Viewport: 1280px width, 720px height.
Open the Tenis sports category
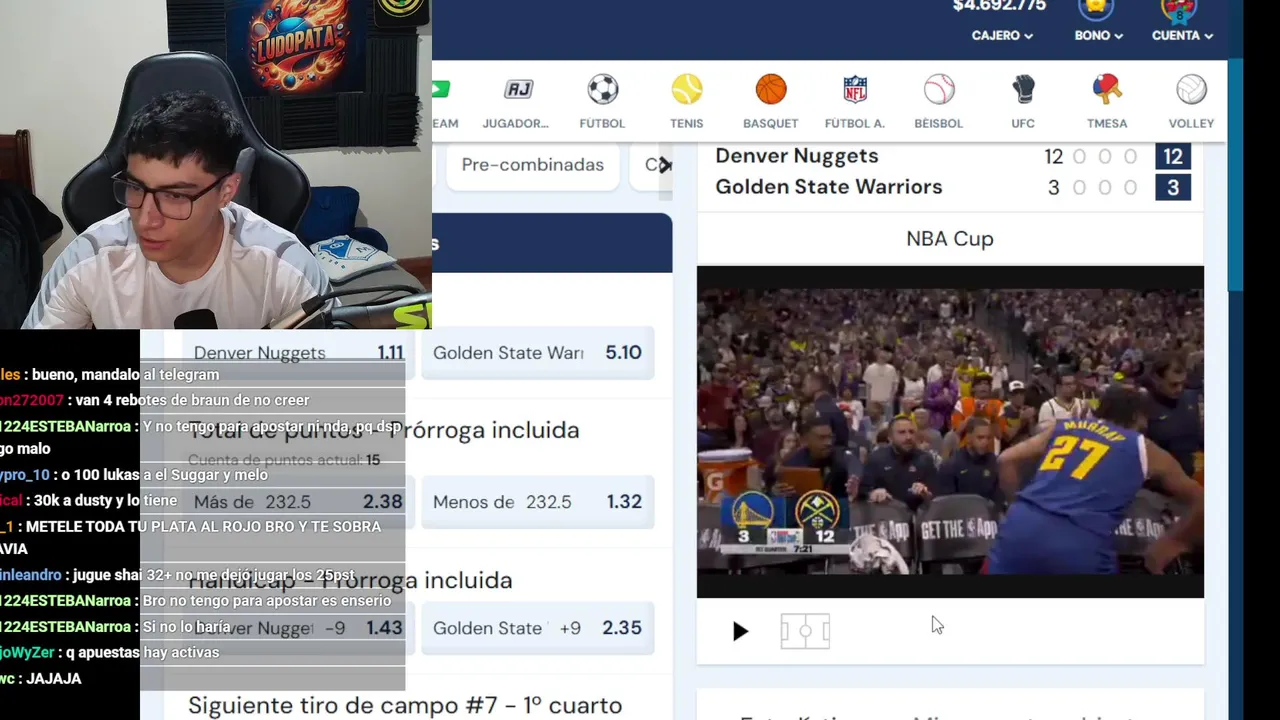686,101
